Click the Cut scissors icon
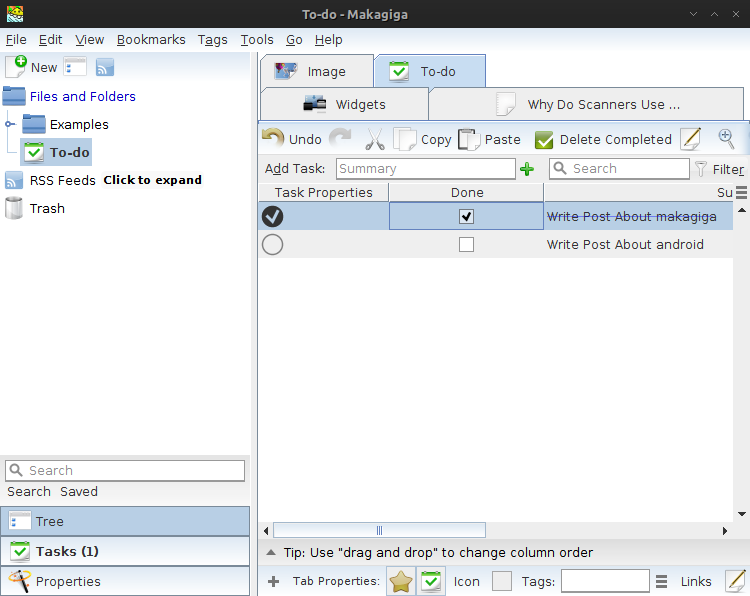Screen dimensions: 750x596 (x=375, y=139)
